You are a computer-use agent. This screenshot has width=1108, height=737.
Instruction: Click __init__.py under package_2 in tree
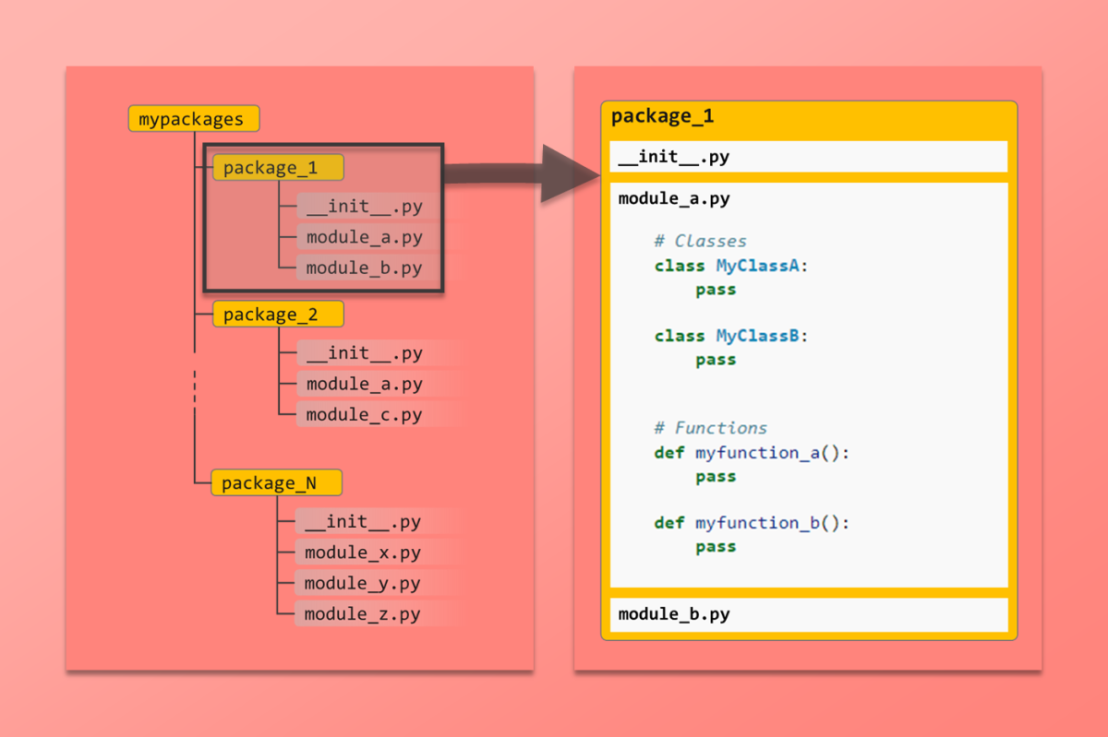coord(364,353)
